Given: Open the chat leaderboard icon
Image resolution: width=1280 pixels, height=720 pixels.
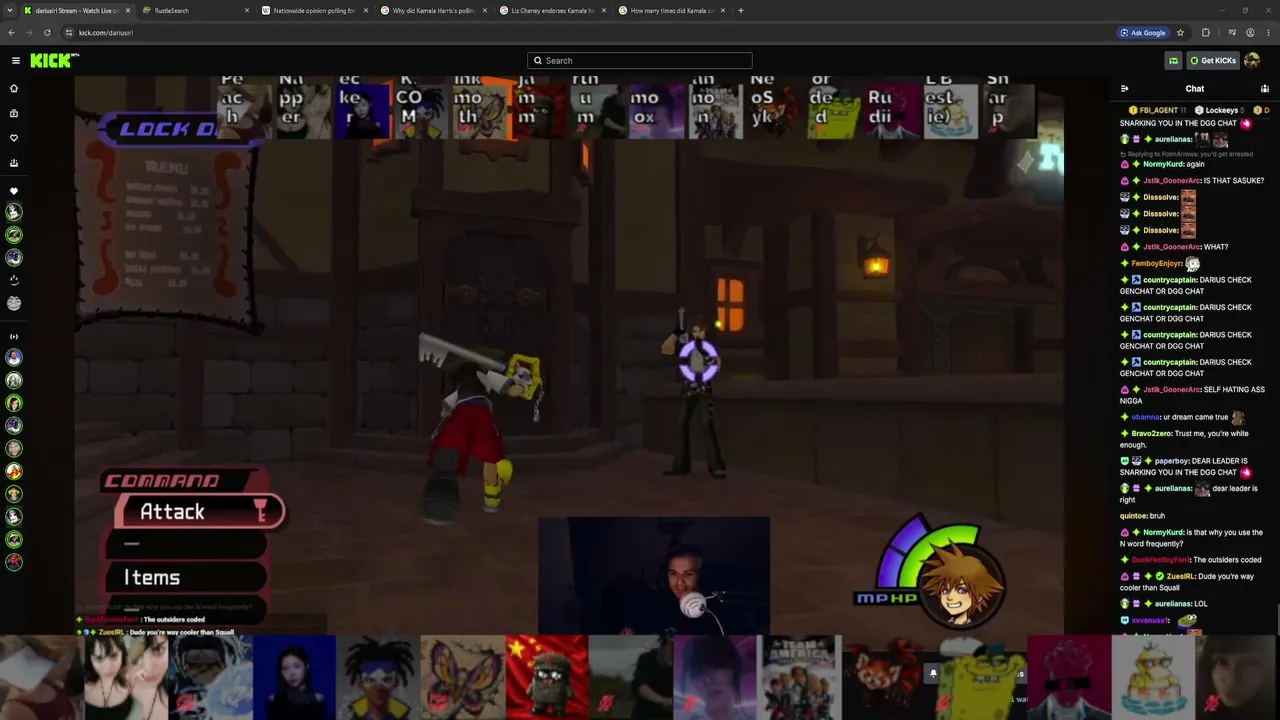Looking at the screenshot, I should [x=1264, y=89].
